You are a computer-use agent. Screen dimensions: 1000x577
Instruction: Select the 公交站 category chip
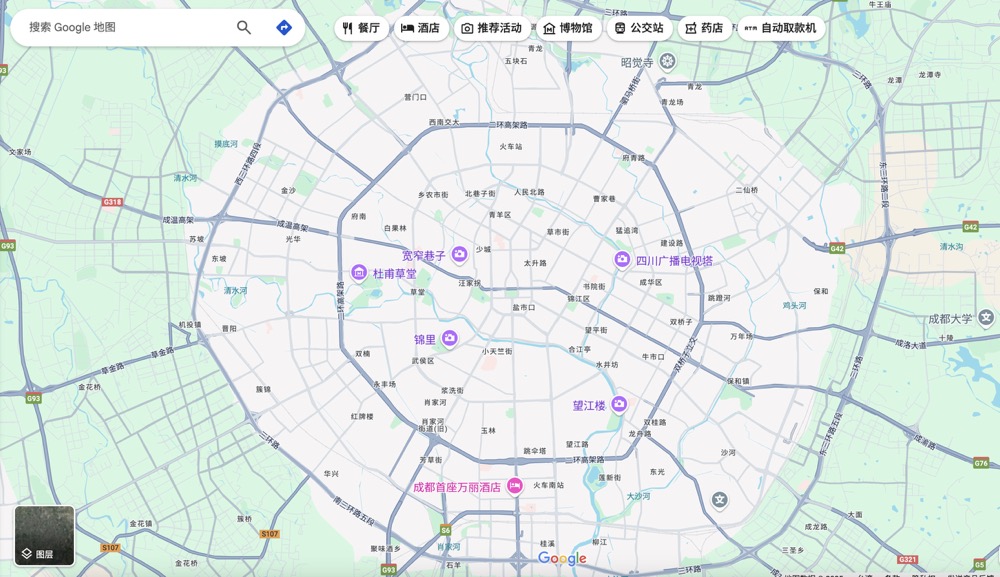coord(639,28)
